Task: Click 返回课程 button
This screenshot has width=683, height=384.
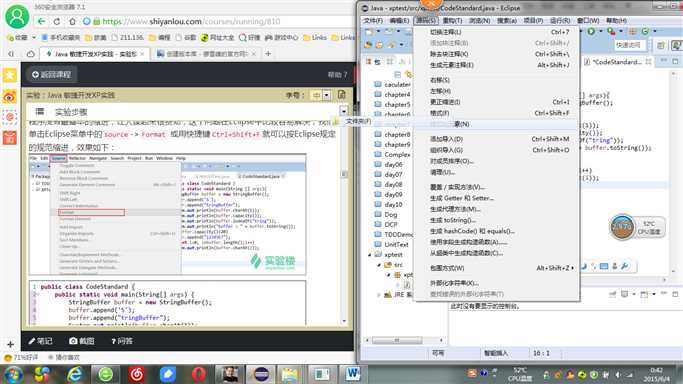Action: [51, 74]
